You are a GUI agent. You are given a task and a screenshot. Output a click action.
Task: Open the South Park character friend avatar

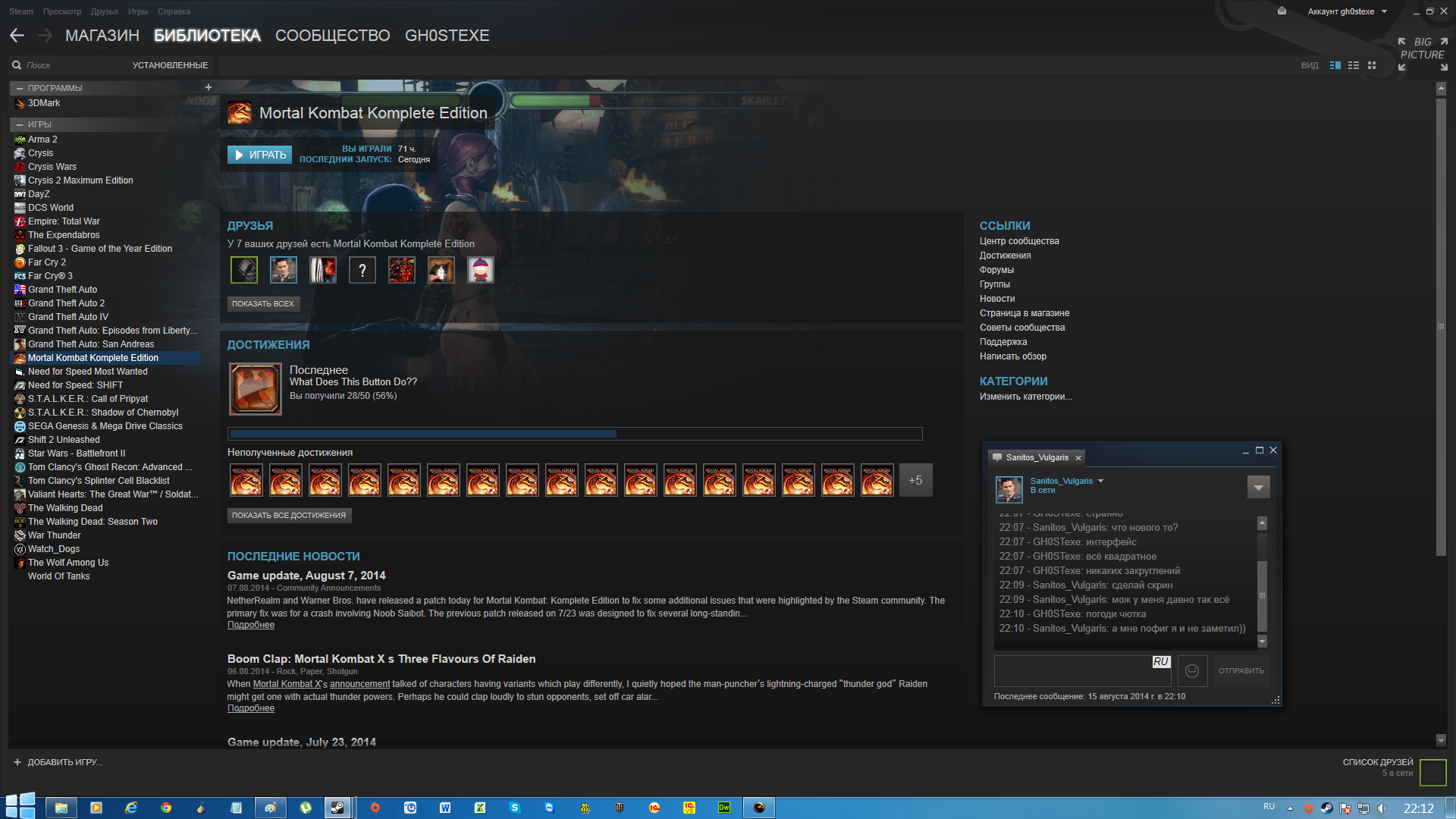click(x=481, y=270)
